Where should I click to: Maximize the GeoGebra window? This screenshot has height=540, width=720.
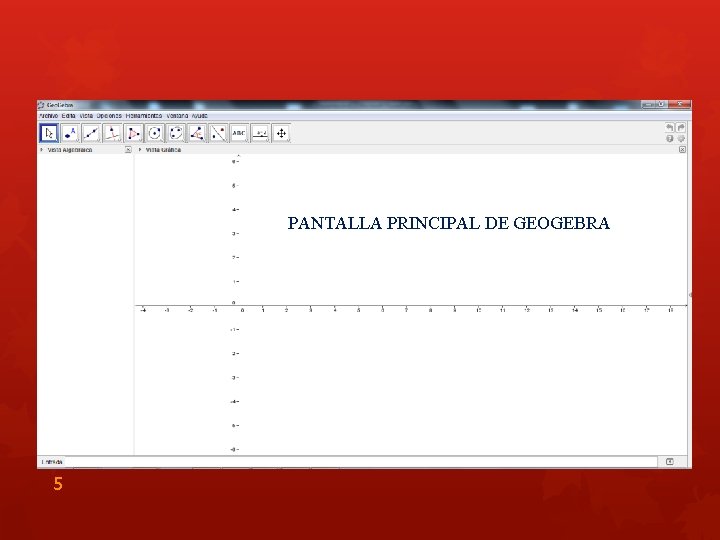click(661, 104)
